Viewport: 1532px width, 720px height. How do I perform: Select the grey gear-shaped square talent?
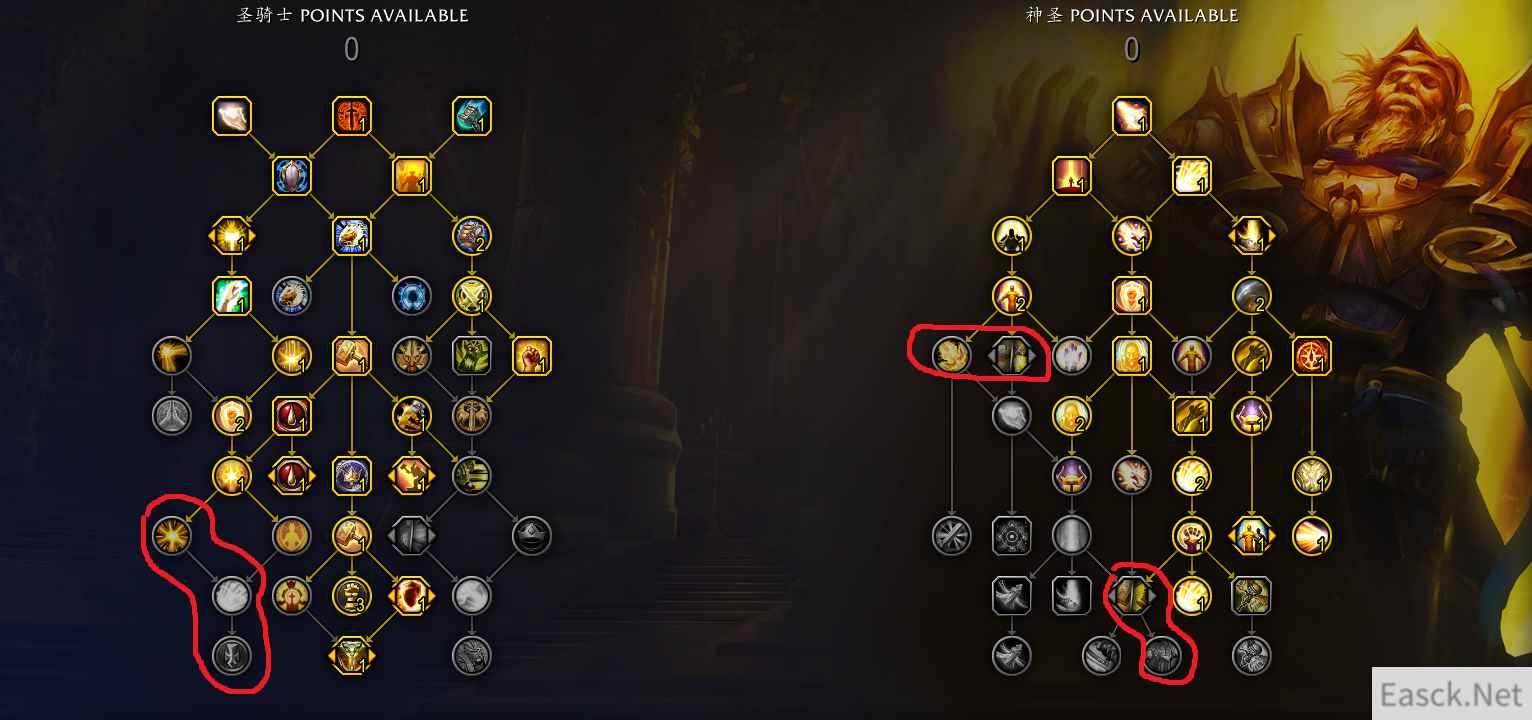[x=1012, y=536]
